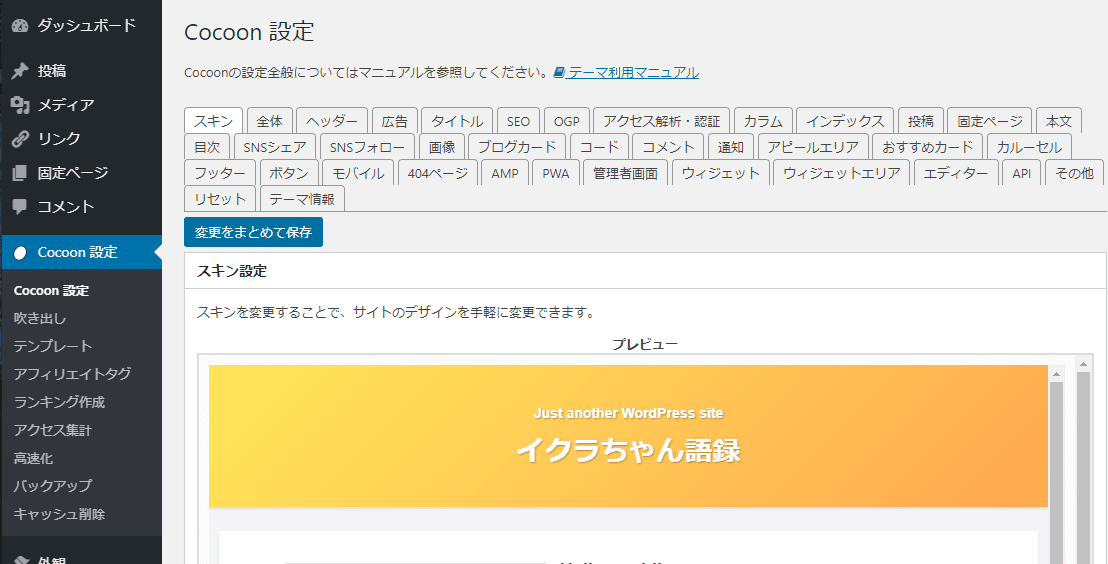Select the スキン tab

[x=213, y=121]
